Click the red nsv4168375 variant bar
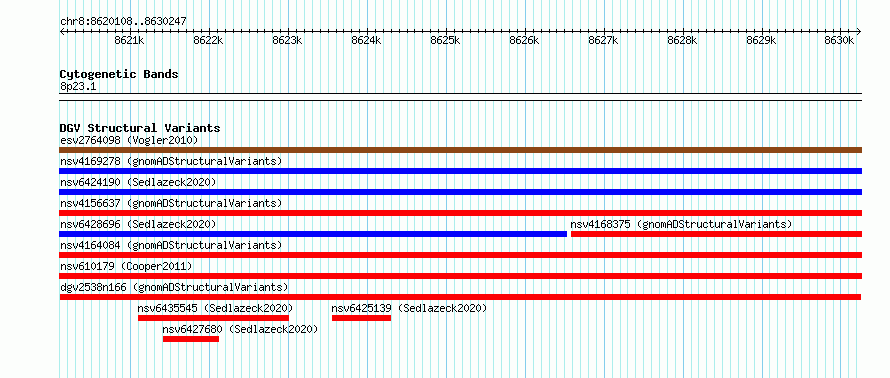 click(x=716, y=234)
